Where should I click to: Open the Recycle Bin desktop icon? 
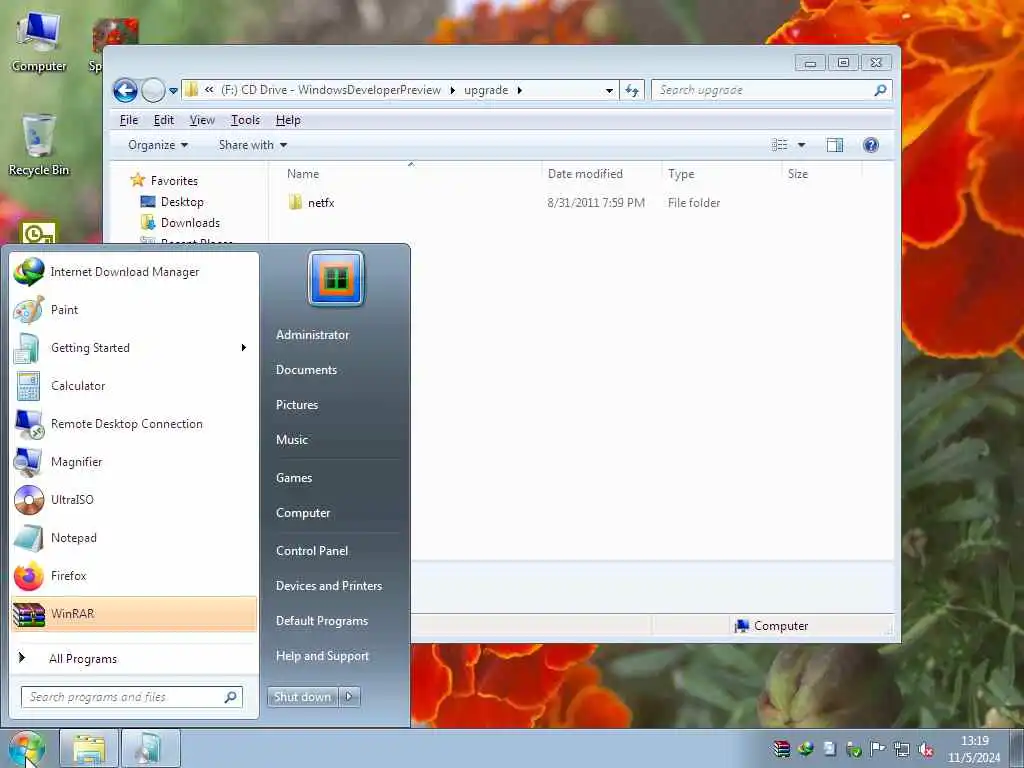tap(38, 145)
